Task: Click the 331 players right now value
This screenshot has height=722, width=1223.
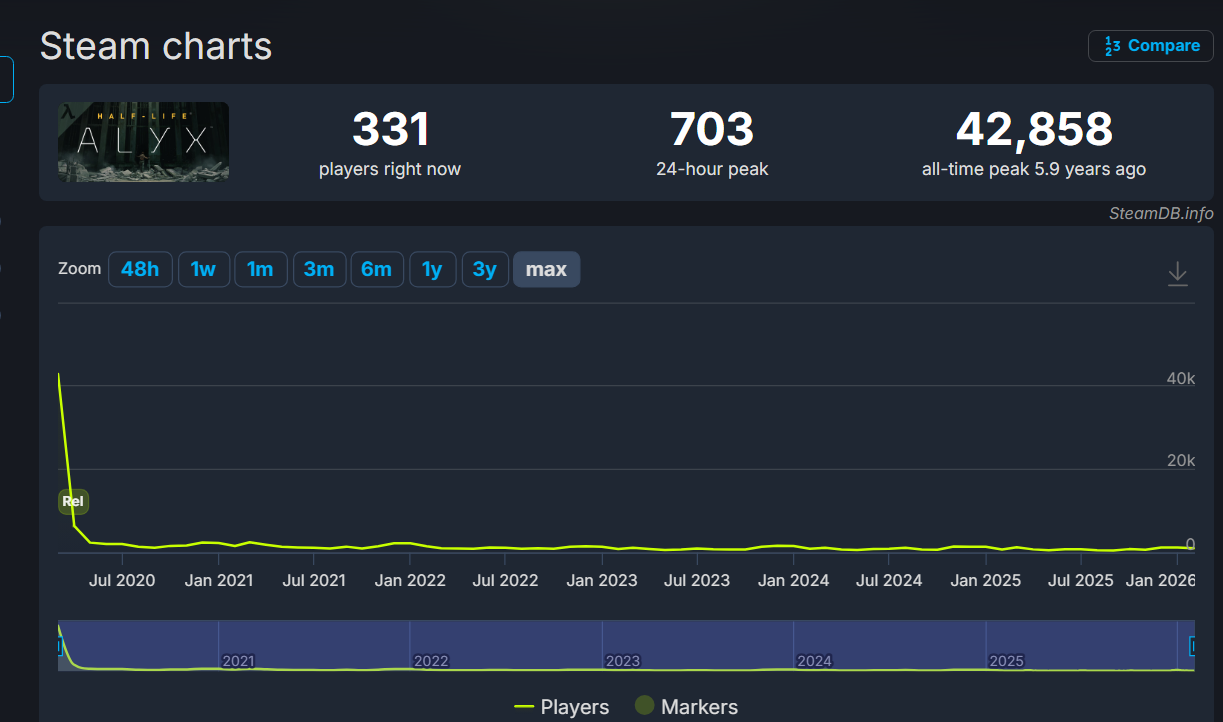Action: coord(390,130)
